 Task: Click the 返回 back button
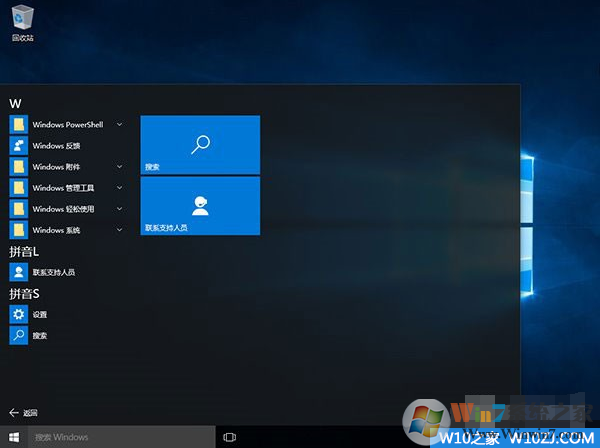(24, 412)
